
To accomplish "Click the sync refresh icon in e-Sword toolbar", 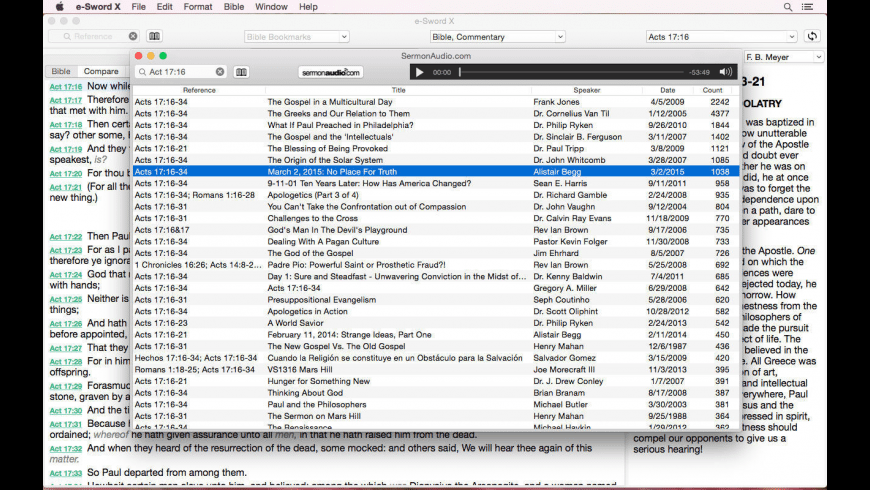I will coord(812,36).
